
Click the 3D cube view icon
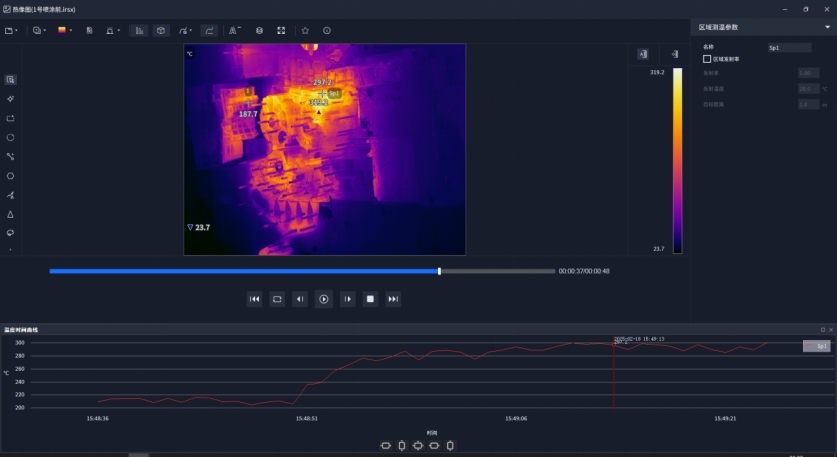tap(161, 30)
